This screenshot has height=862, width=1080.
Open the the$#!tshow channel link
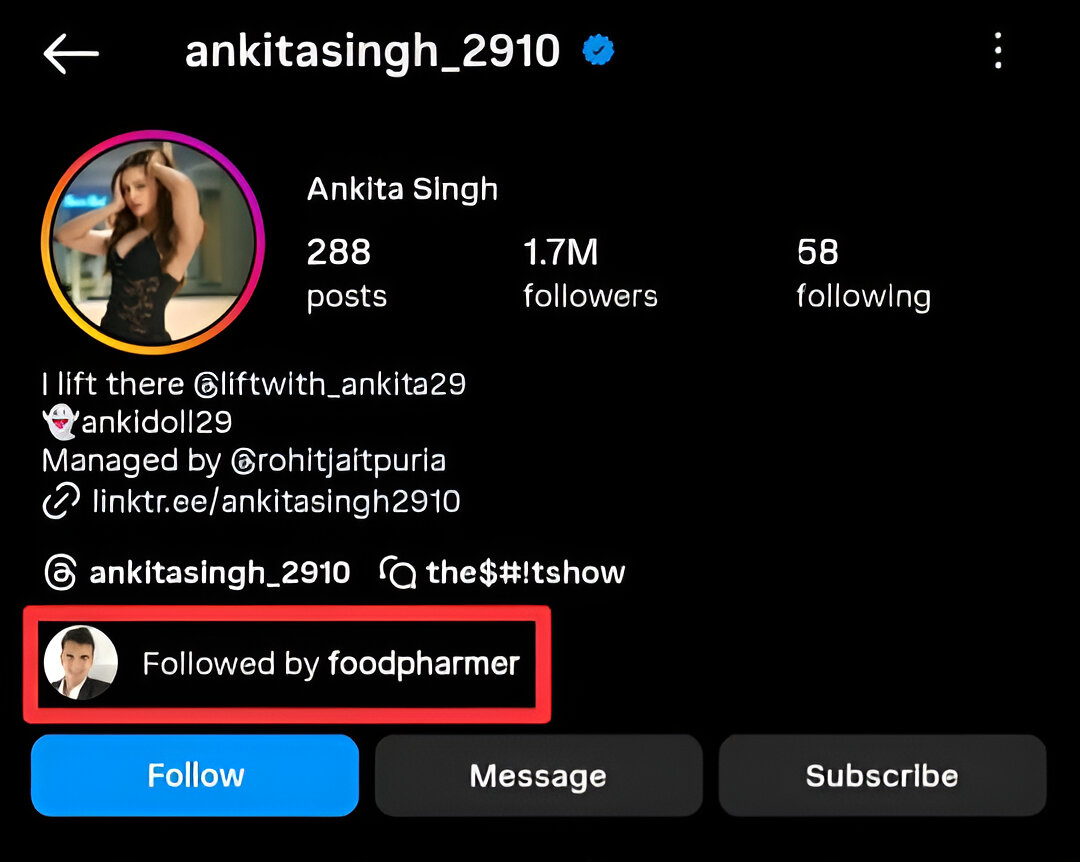coord(525,573)
